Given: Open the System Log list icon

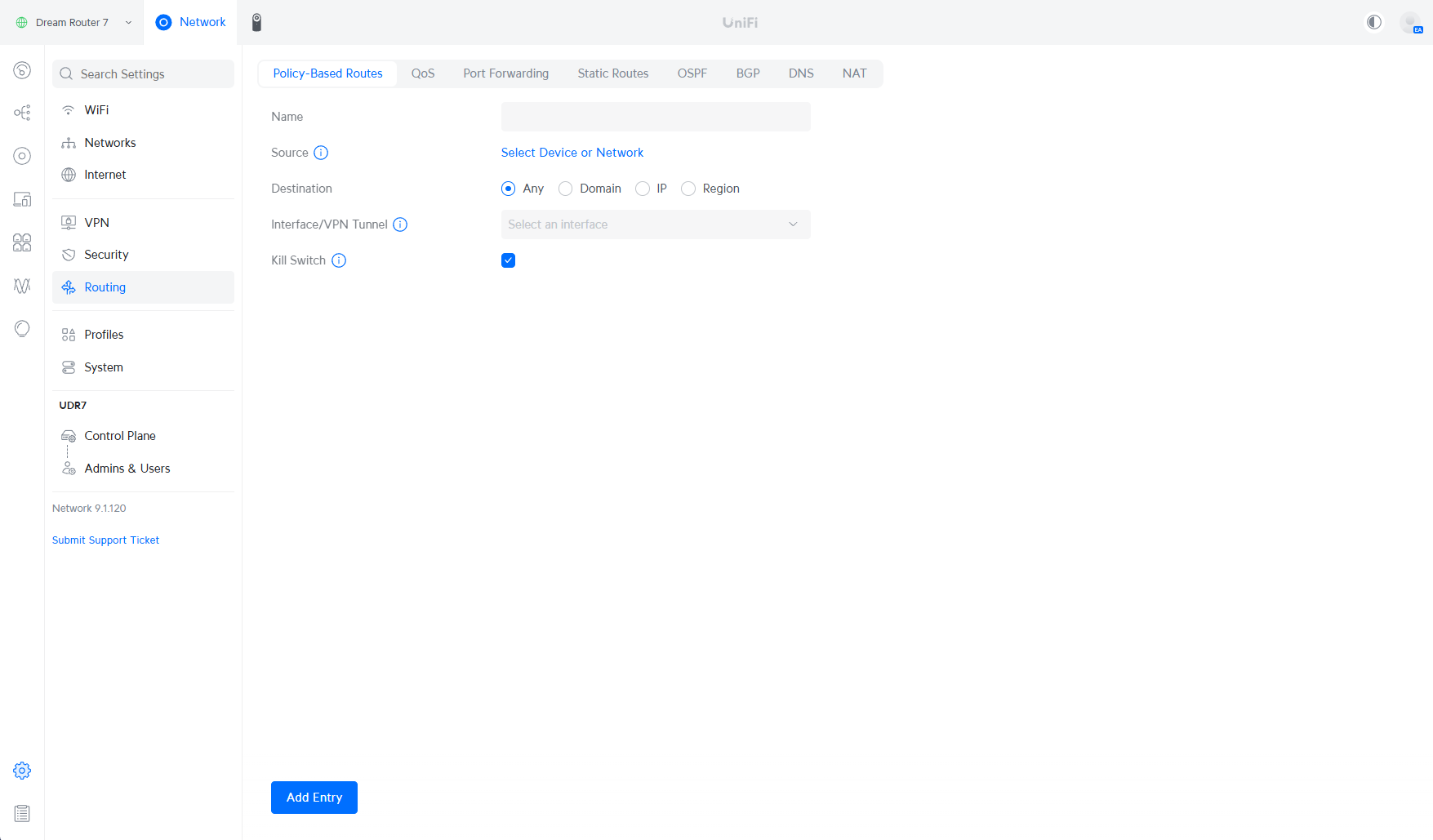Looking at the screenshot, I should coord(22,814).
